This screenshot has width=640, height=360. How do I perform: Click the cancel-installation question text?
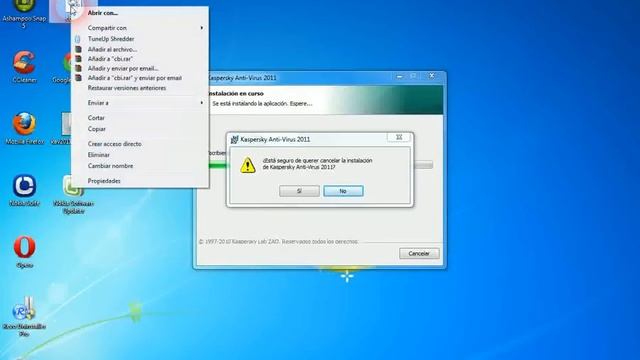(x=318, y=164)
